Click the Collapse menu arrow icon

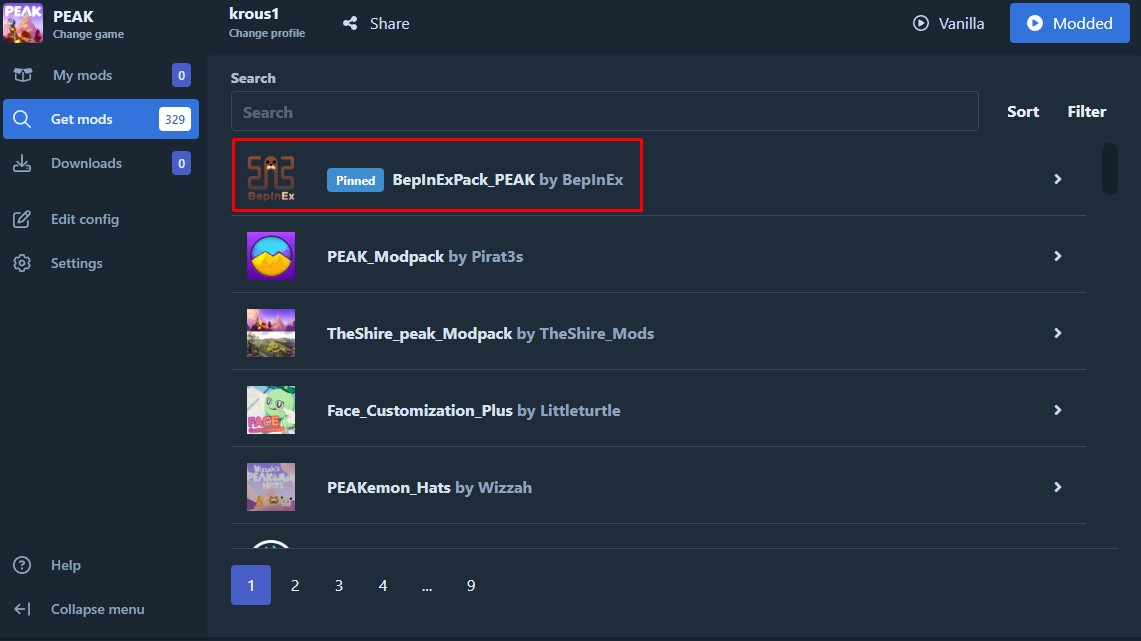point(22,609)
